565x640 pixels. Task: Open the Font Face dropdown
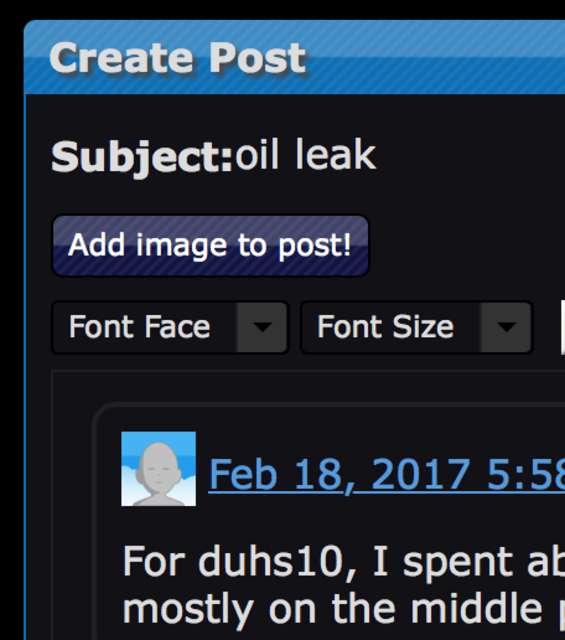(170, 327)
